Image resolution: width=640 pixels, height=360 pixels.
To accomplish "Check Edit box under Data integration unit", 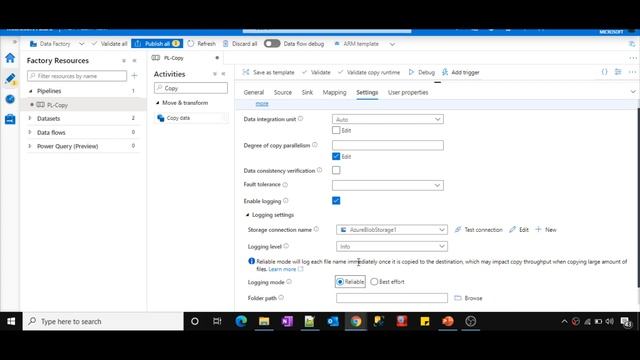I will 336,130.
